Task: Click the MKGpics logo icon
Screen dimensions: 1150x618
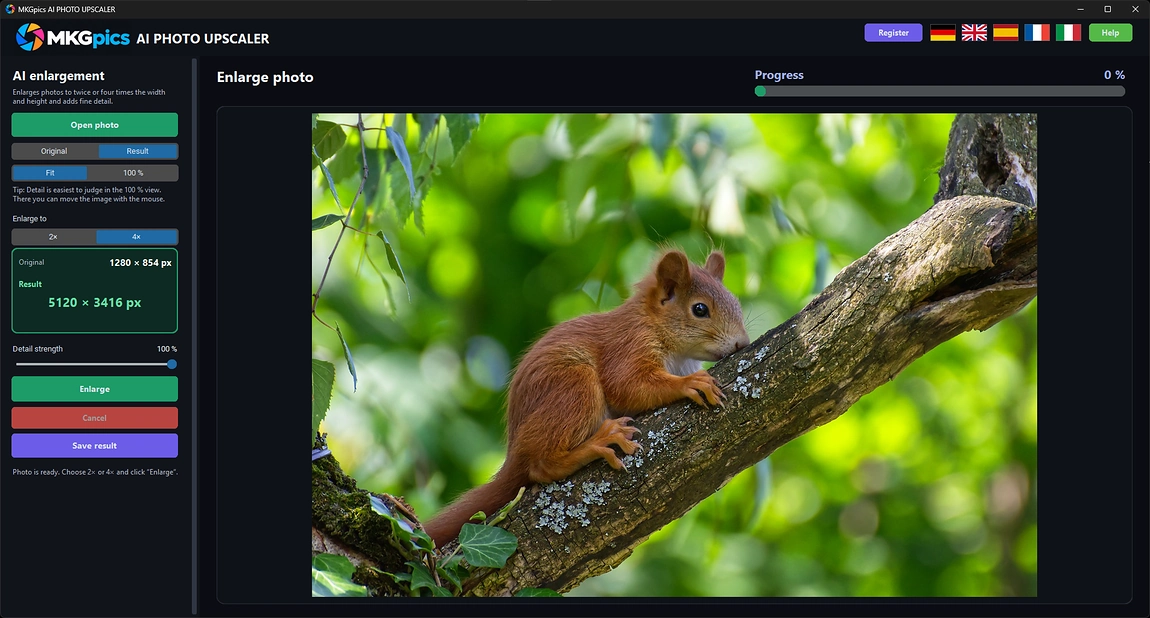Action: point(30,37)
